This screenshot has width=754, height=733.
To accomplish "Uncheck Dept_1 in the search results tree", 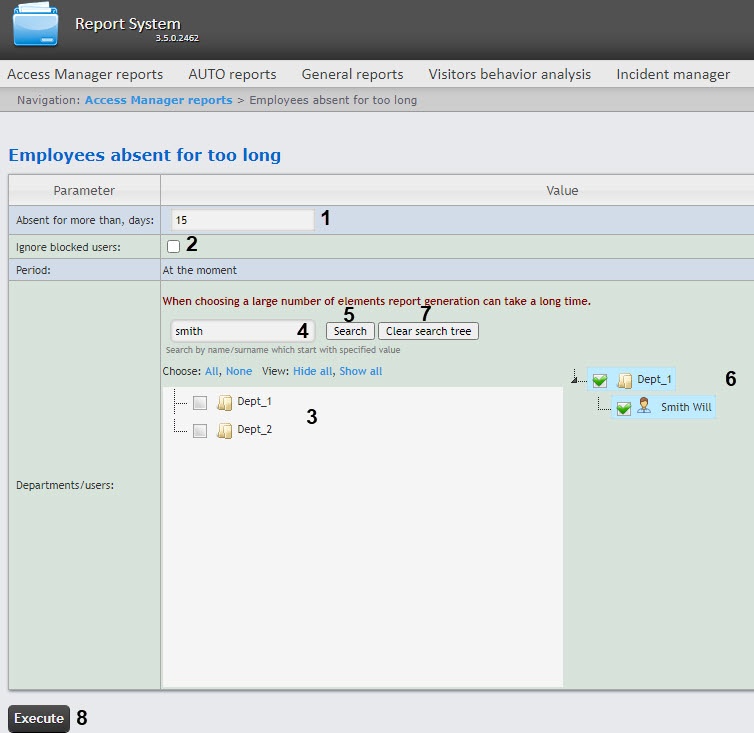I will 600,380.
